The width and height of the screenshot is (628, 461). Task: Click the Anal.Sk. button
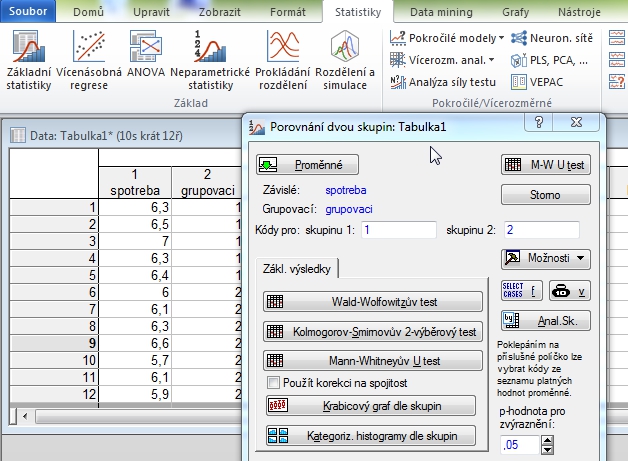(545, 320)
